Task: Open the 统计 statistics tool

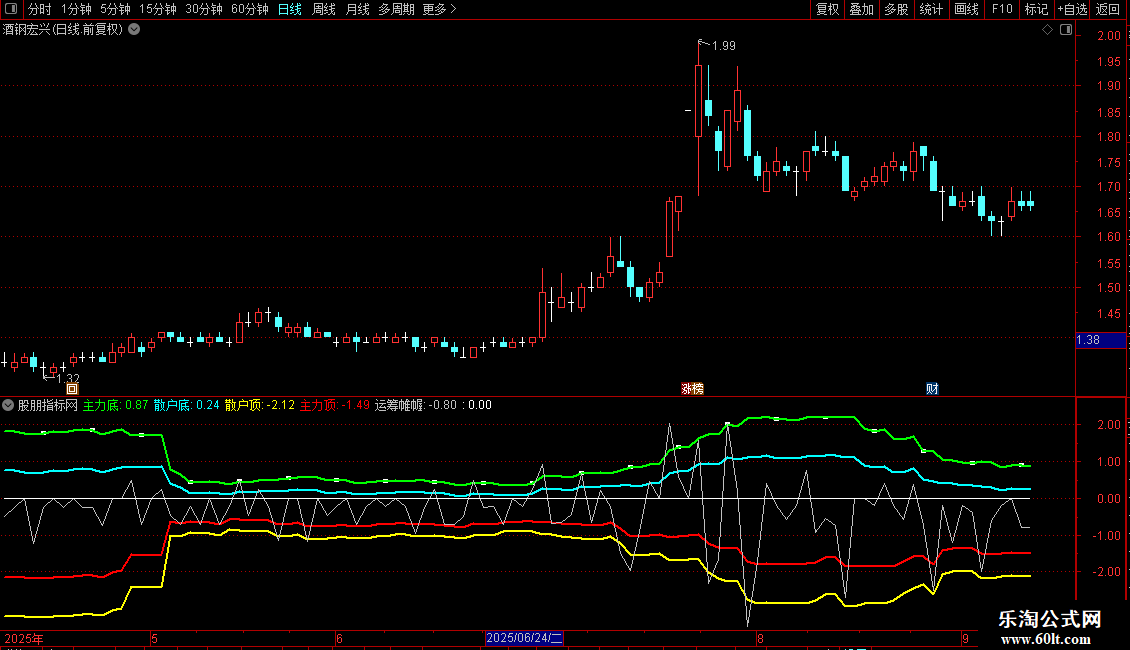Action: pos(931,9)
